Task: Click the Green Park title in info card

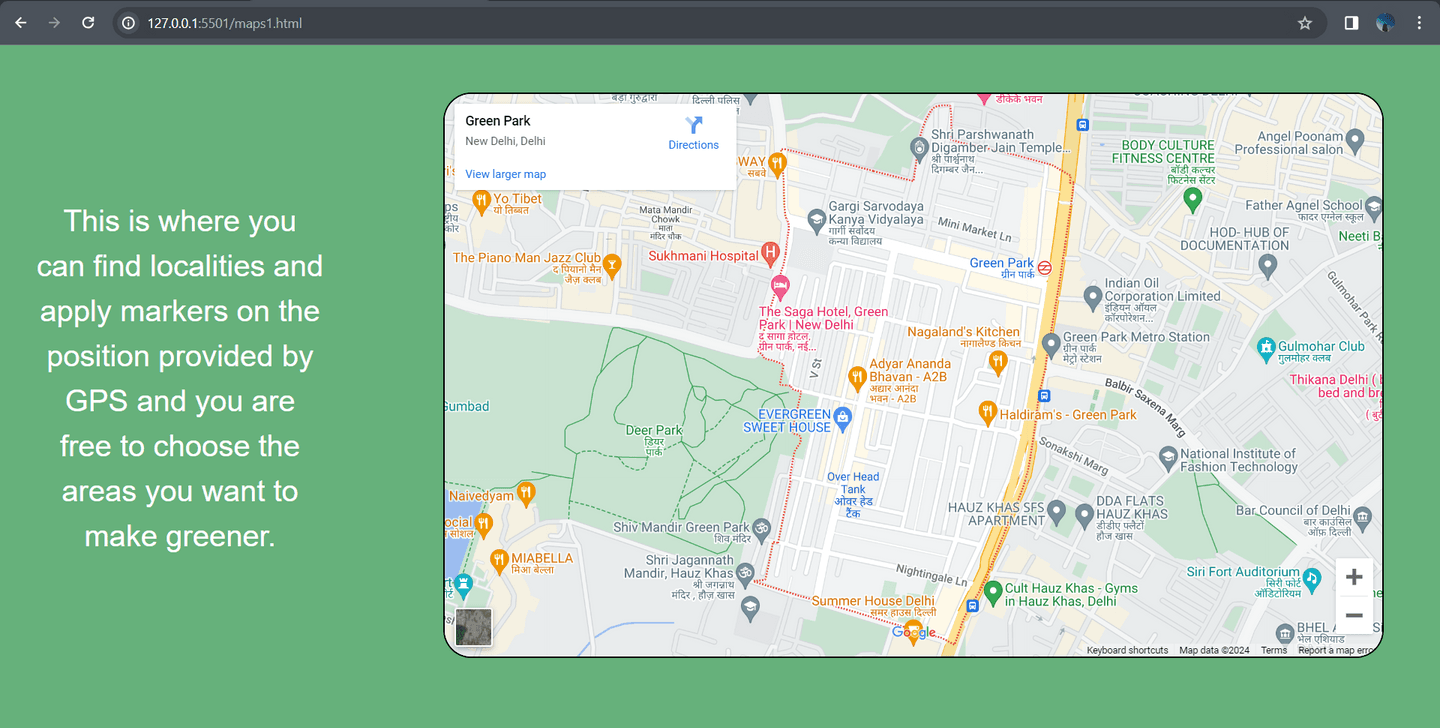Action: pyautogui.click(x=498, y=121)
